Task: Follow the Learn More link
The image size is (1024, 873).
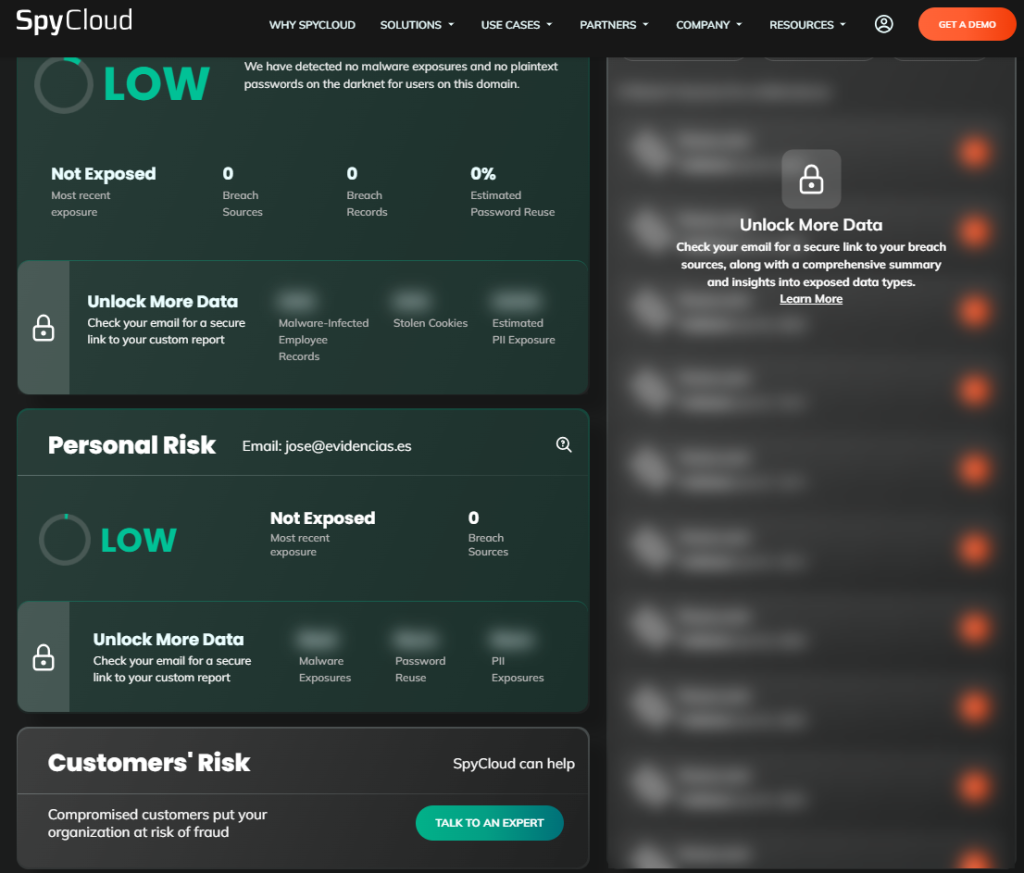Action: coord(811,299)
